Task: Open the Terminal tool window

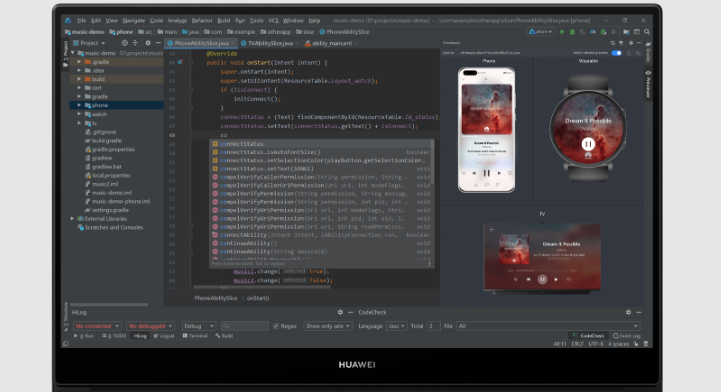Action: (195, 336)
